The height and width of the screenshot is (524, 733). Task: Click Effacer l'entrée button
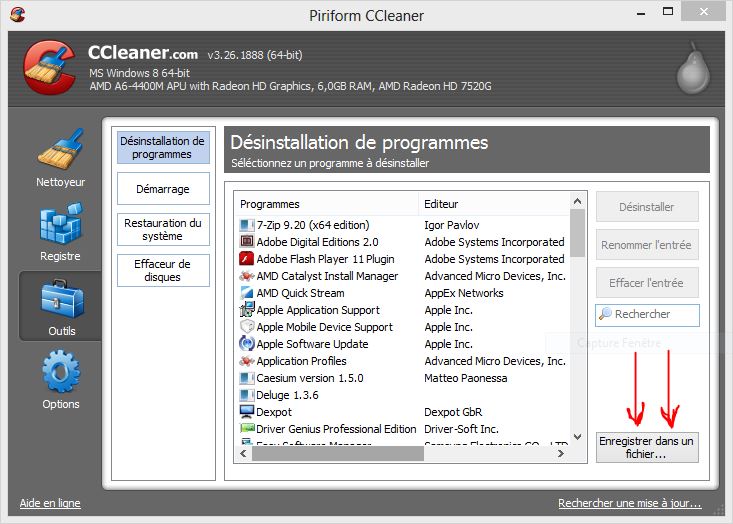click(647, 283)
